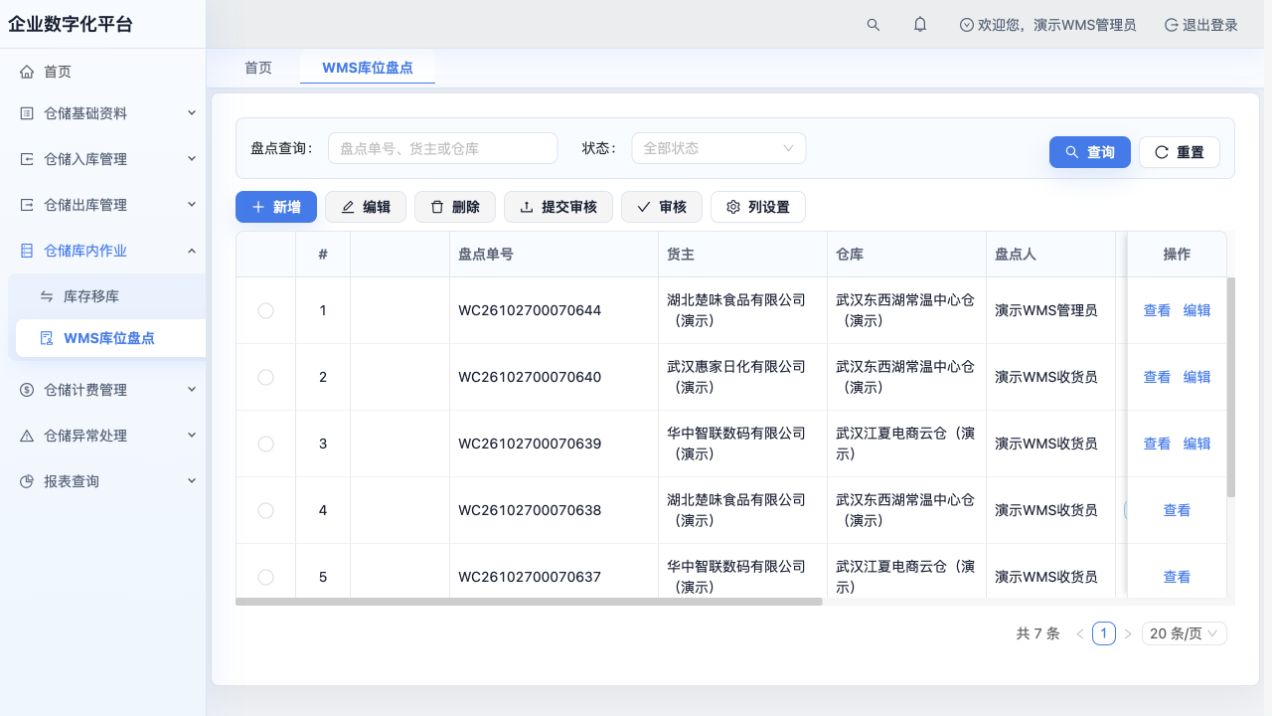
Task: Click the 库存移库 transfer arrows icon
Action: tap(47, 297)
